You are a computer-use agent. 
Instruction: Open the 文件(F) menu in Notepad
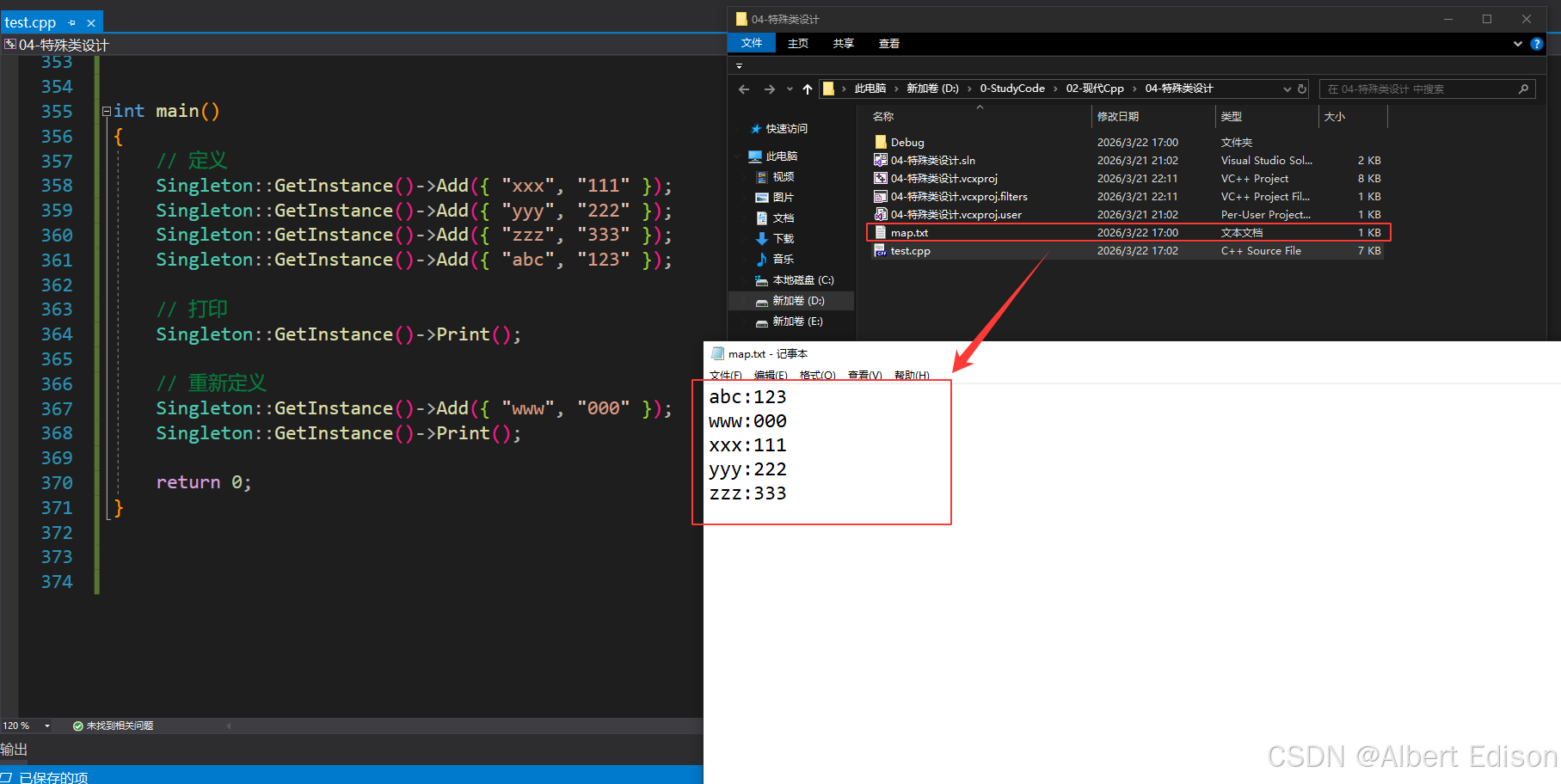(x=726, y=376)
